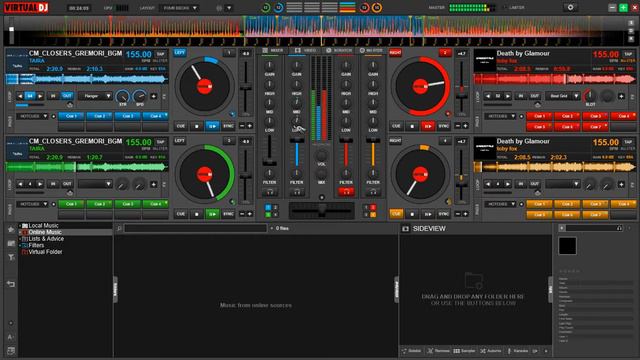This screenshot has height=360, width=640.
Task: Toggle the loop OUT button on deck 1
Action: [67, 96]
